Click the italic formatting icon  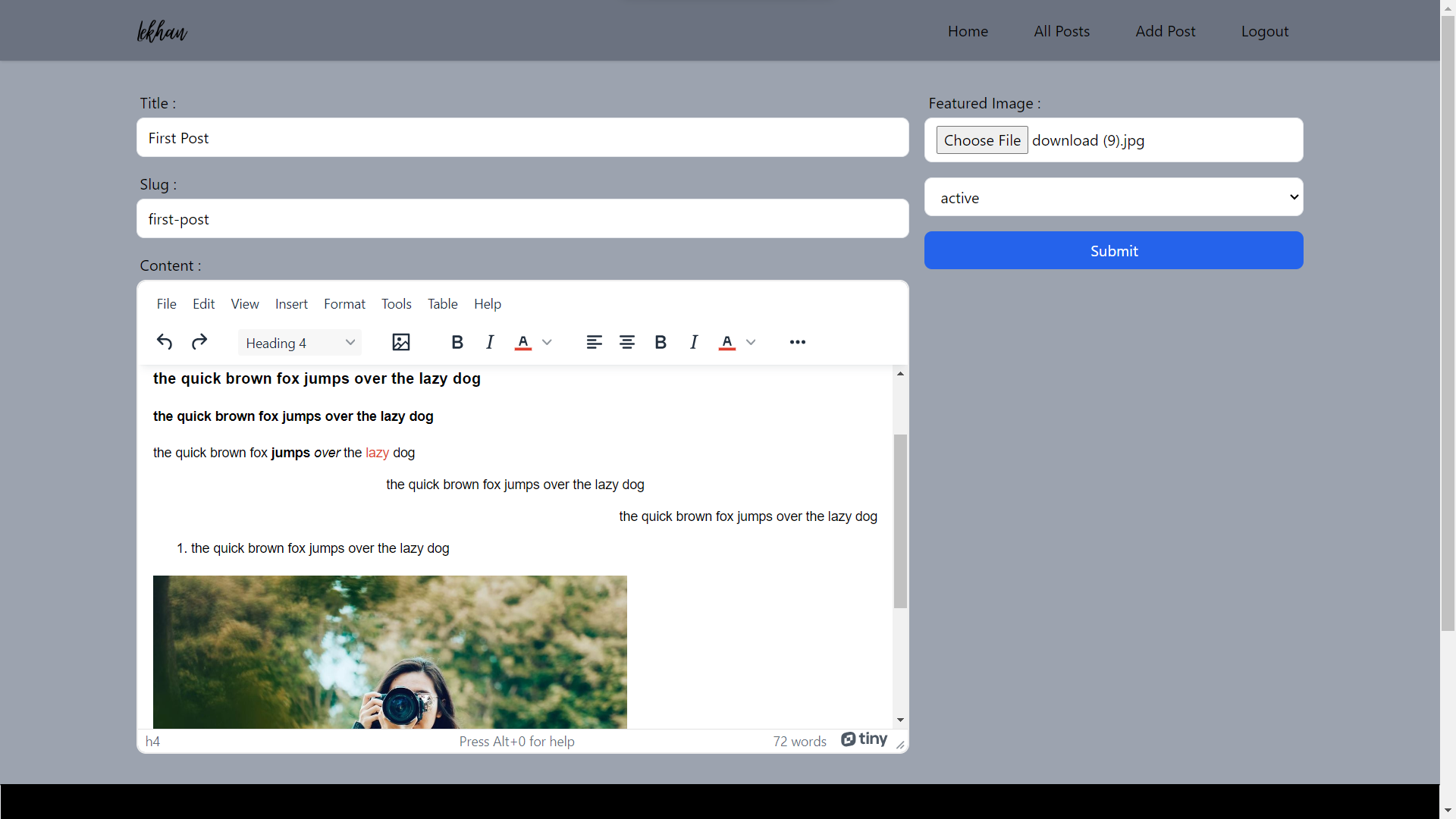click(490, 342)
